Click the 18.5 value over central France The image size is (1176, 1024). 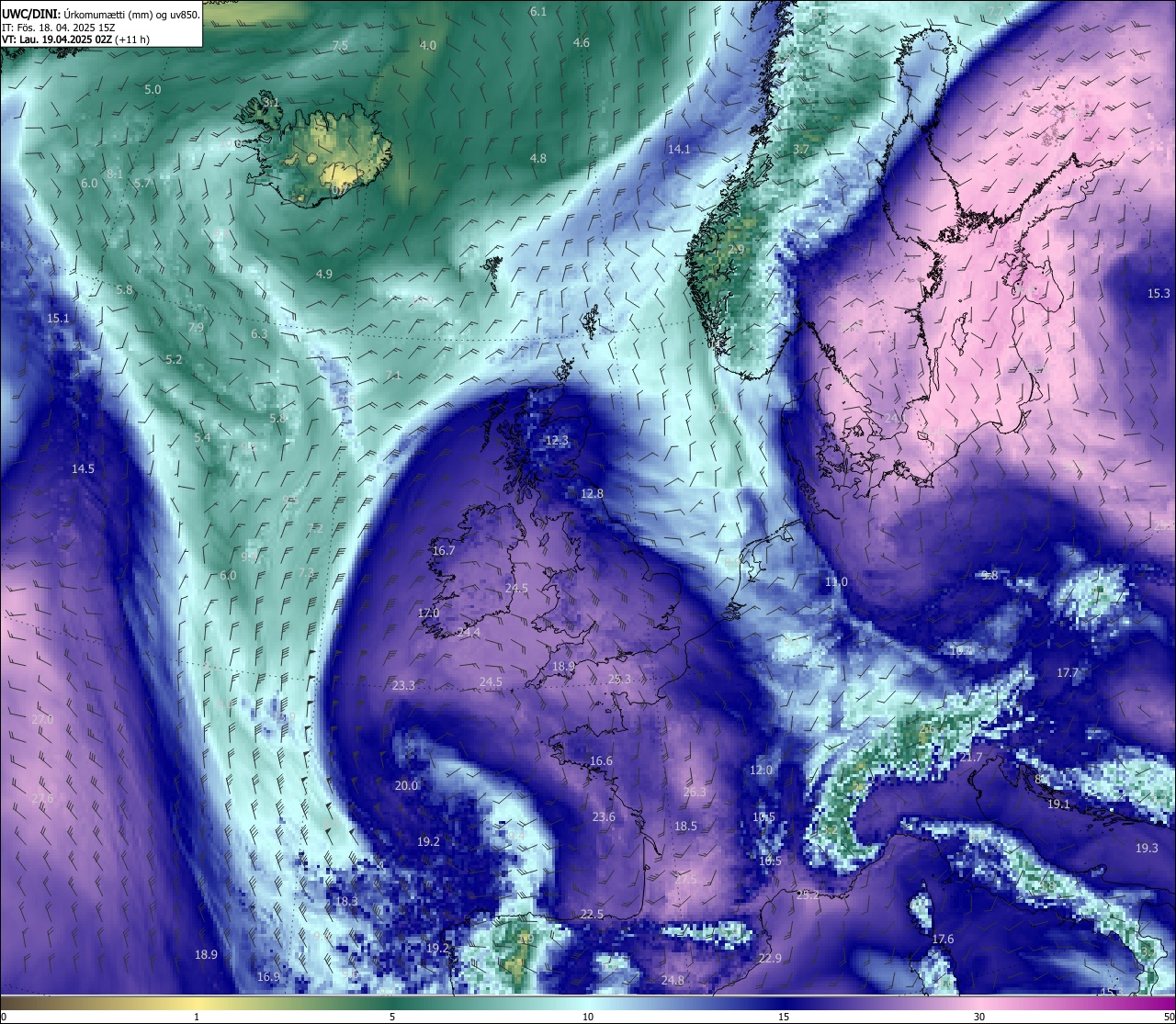tap(685, 826)
